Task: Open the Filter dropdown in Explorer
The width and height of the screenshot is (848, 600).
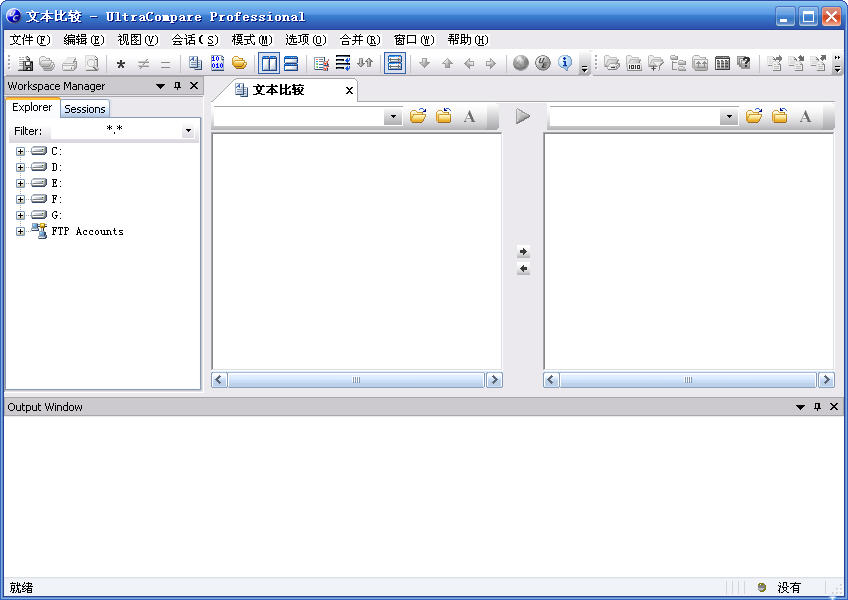Action: pyautogui.click(x=187, y=131)
